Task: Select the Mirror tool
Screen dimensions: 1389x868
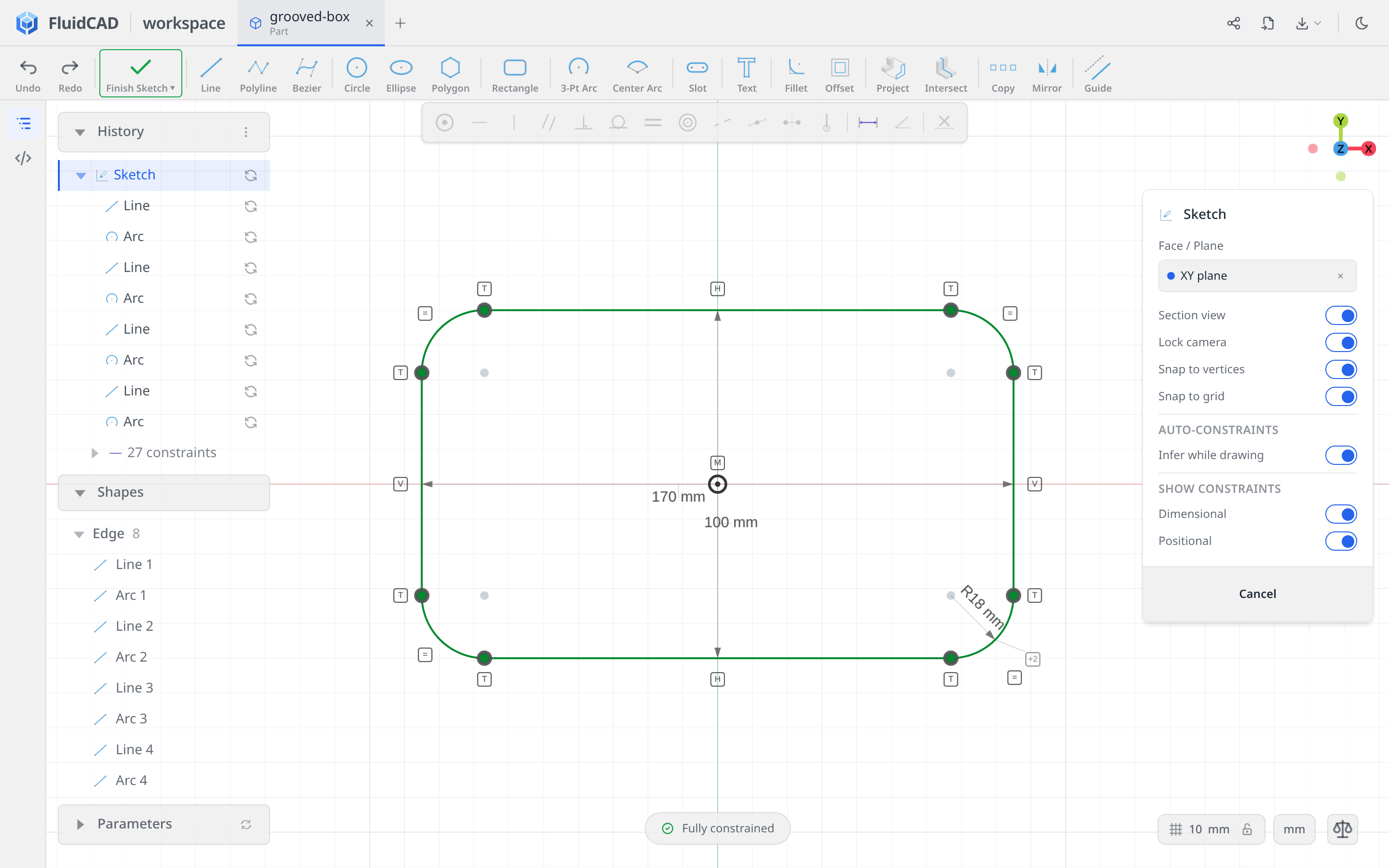Action: [x=1047, y=75]
